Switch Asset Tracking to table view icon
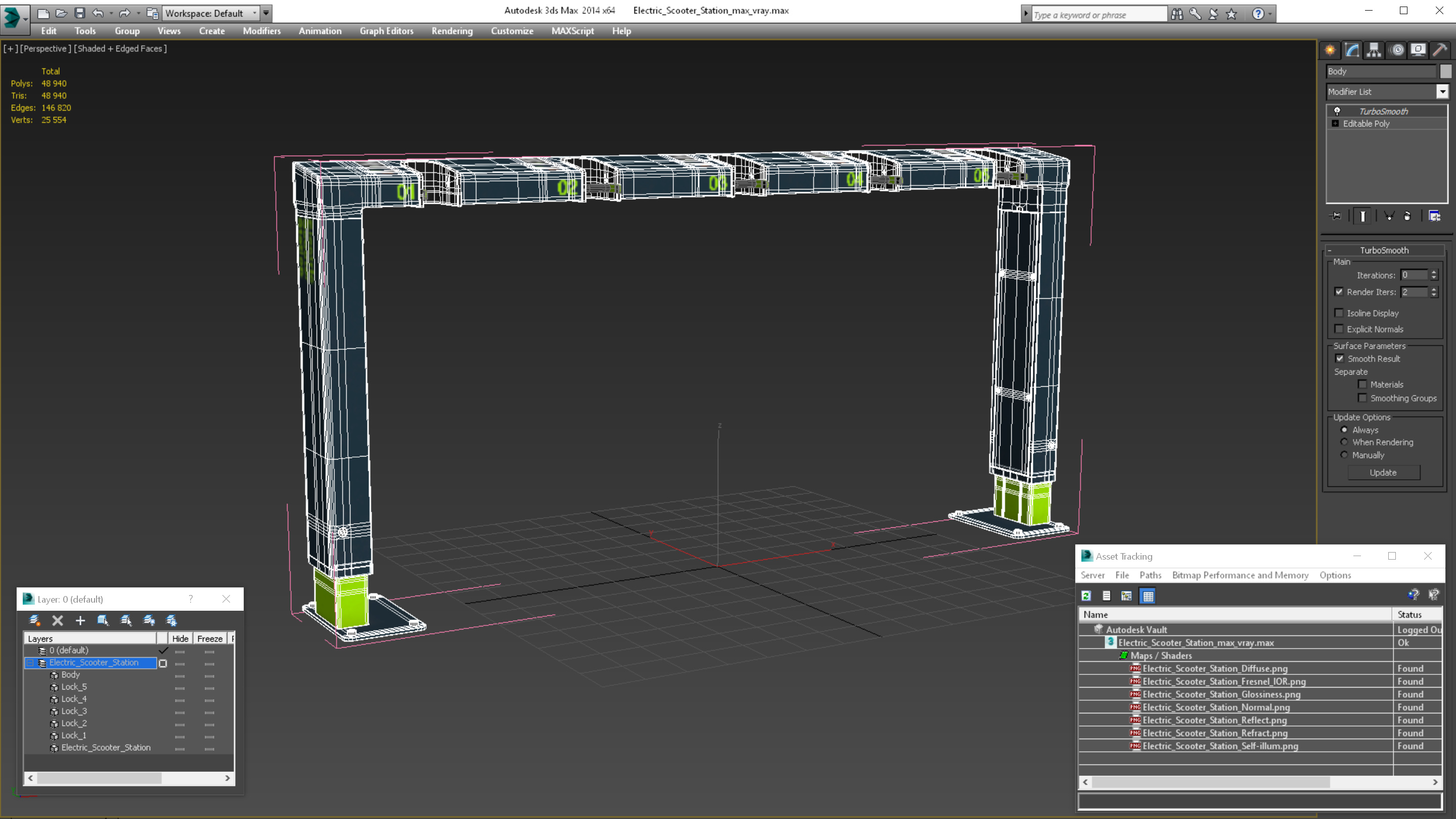Screen dimensions: 1456x819 [1148, 595]
